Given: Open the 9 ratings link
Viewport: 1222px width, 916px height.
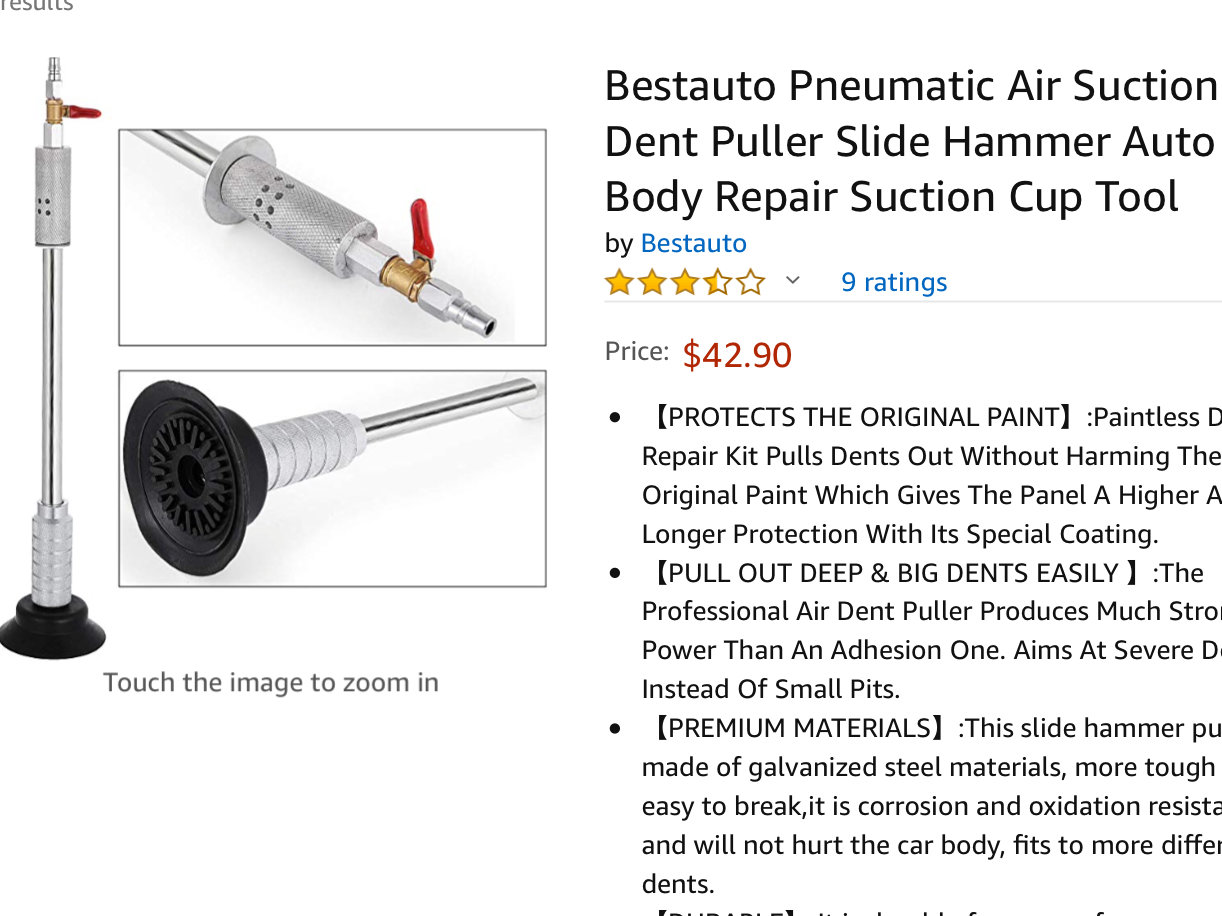Looking at the screenshot, I should pyautogui.click(x=893, y=282).
